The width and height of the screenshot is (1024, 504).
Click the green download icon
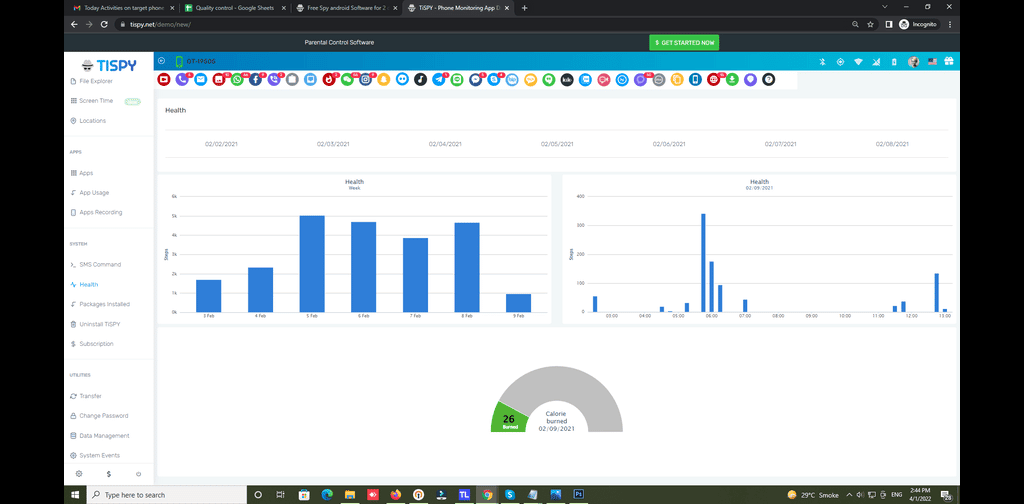click(x=731, y=80)
